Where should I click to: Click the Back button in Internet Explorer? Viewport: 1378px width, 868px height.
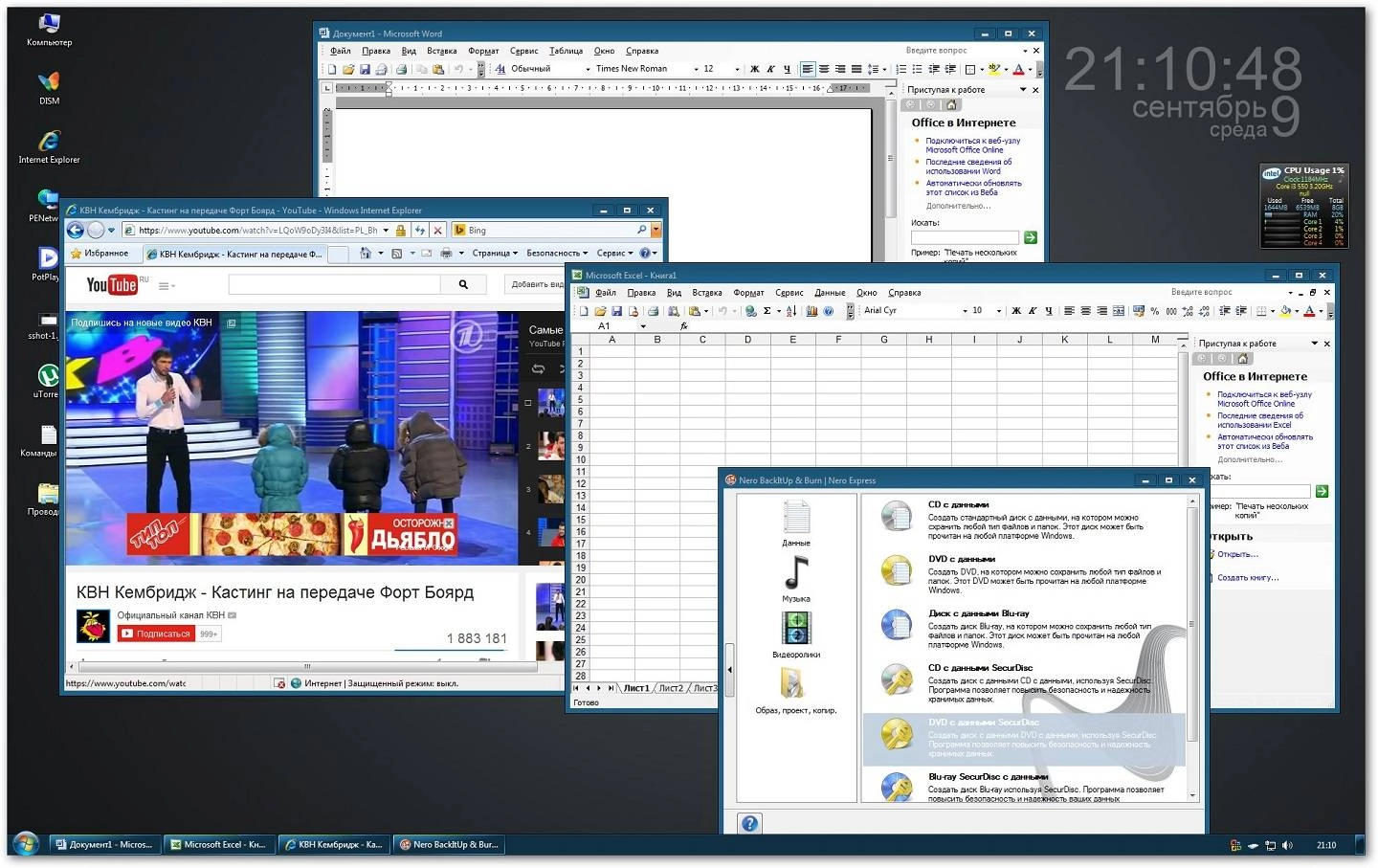coord(76,230)
